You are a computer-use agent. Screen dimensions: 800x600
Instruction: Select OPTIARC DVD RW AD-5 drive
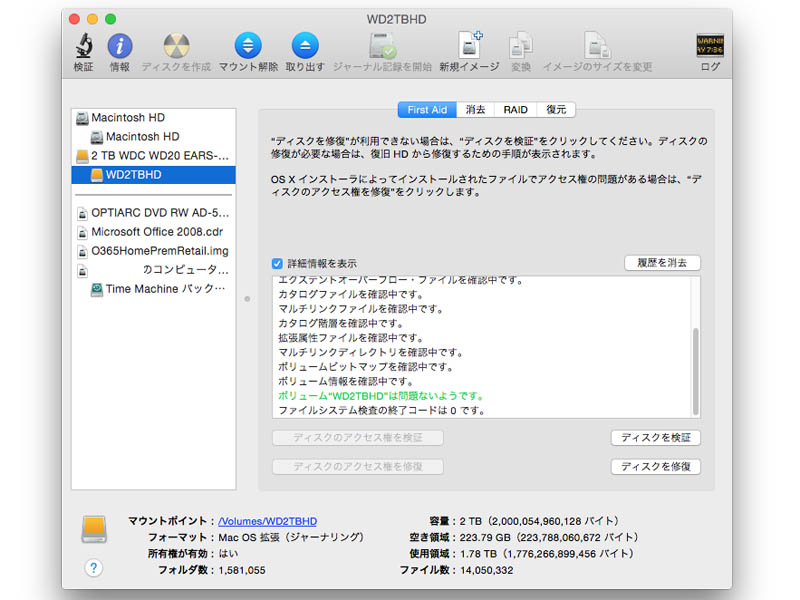click(154, 213)
